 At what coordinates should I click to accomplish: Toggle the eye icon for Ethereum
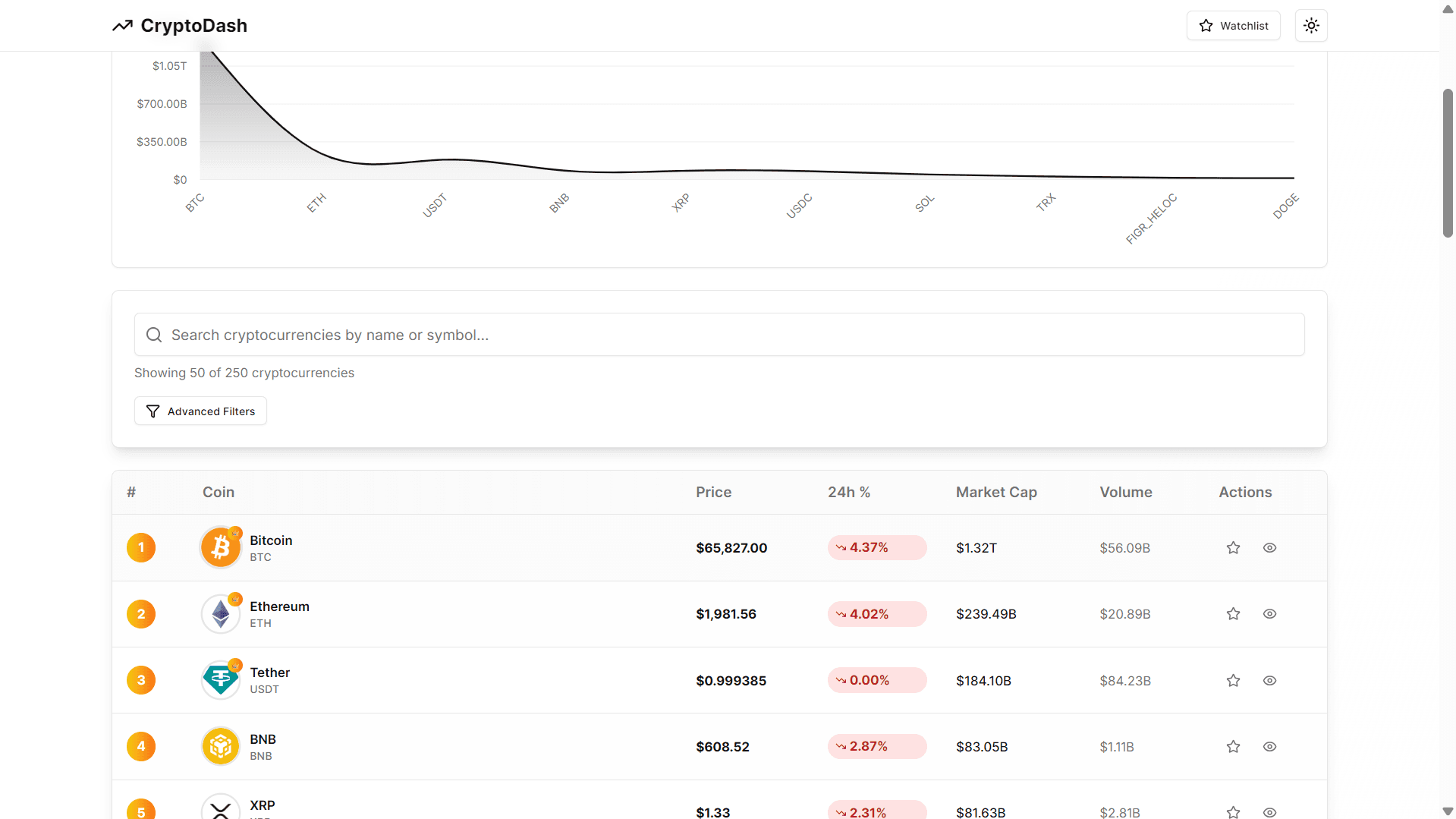click(x=1269, y=613)
